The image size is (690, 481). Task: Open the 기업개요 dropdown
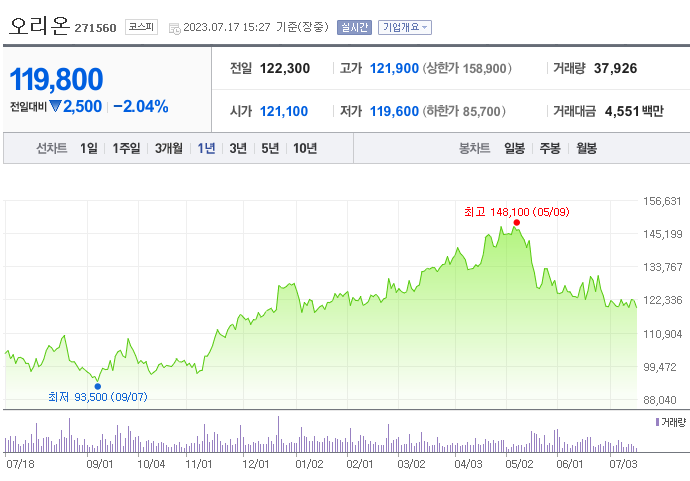coord(404,27)
